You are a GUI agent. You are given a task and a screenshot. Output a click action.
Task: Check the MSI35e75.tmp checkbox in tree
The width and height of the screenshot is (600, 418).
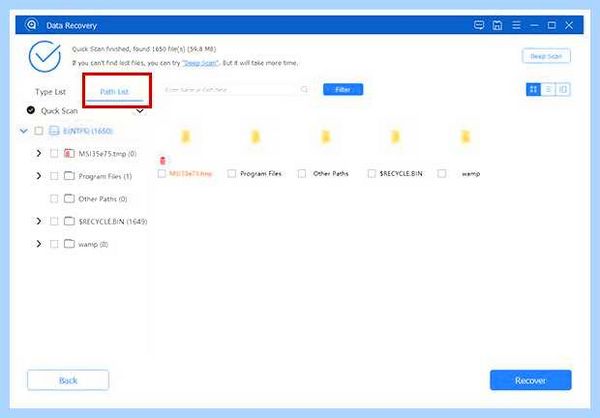[54, 153]
